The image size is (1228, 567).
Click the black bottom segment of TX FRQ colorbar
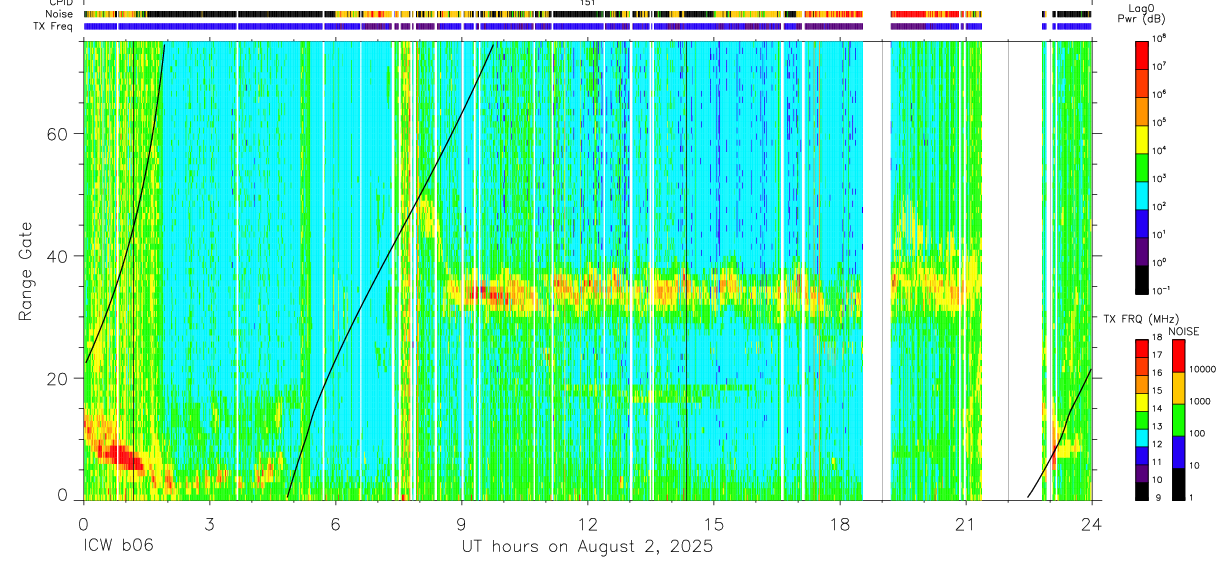(x=1141, y=491)
